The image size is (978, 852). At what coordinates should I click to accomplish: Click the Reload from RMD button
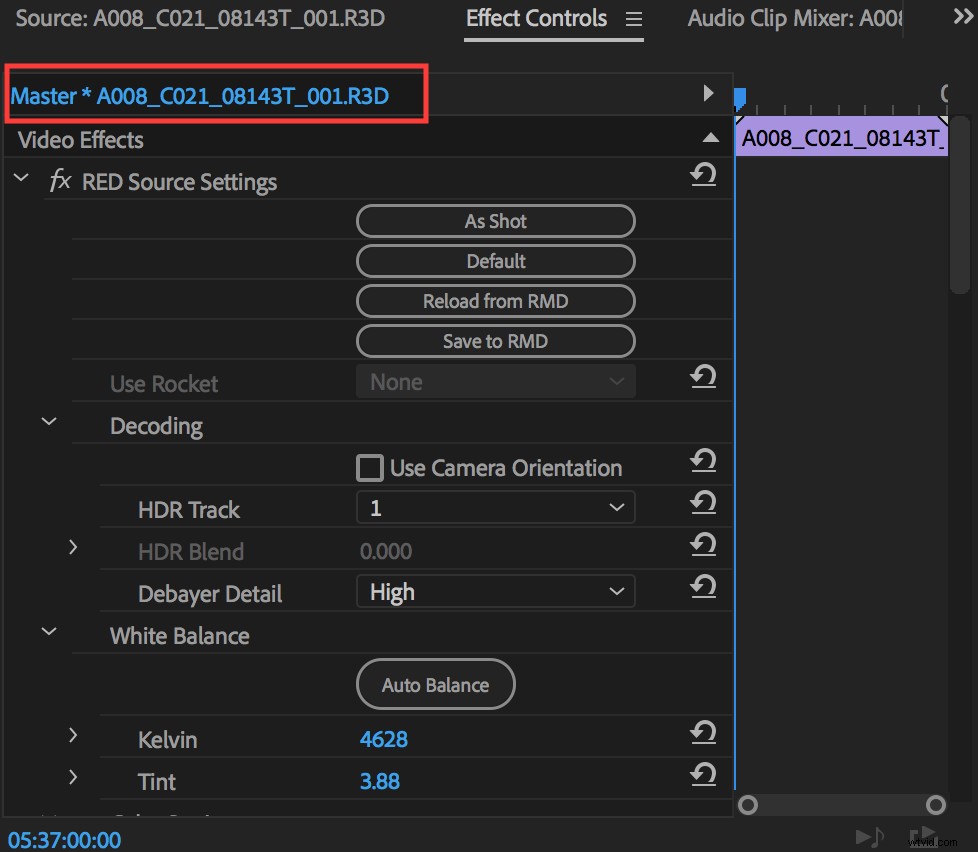495,301
